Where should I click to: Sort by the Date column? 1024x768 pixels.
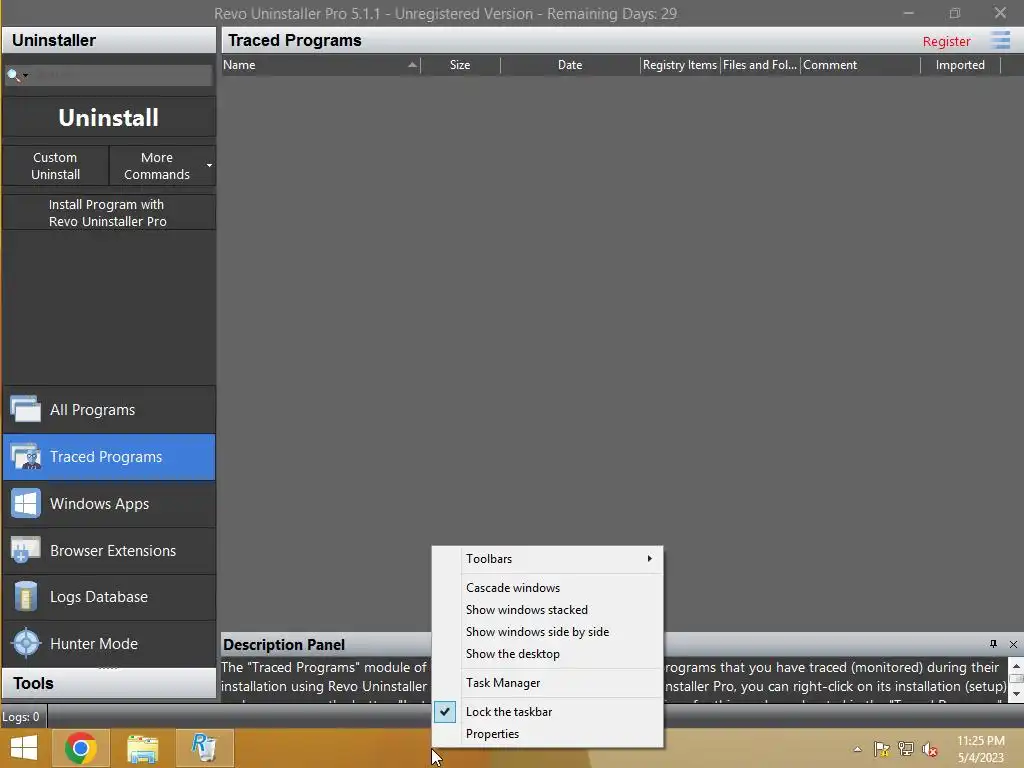coord(569,65)
